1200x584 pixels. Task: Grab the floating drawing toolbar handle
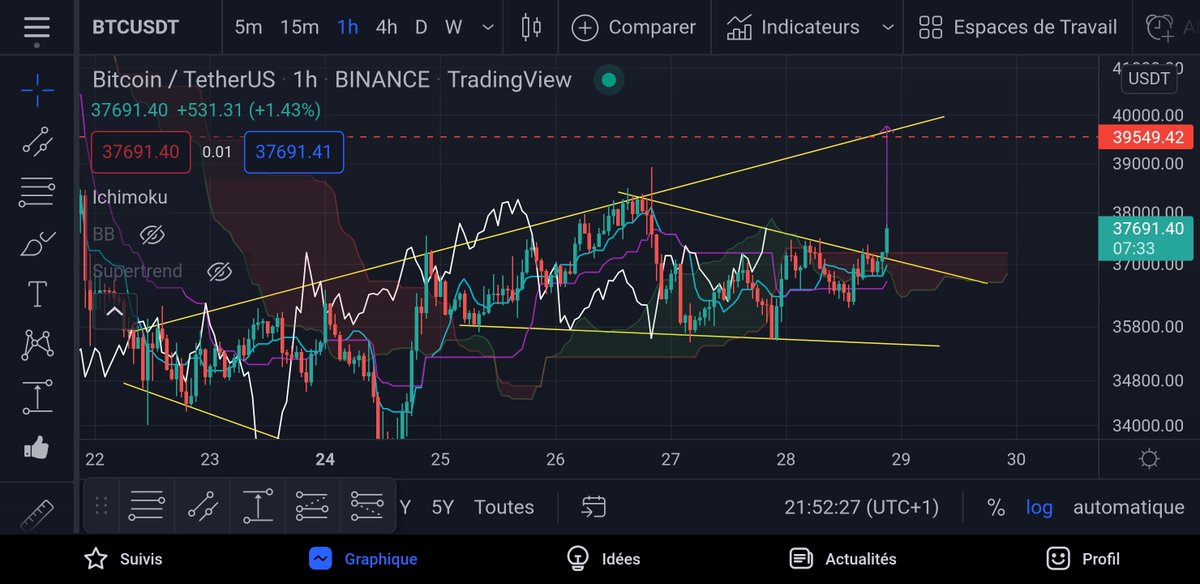click(x=101, y=506)
